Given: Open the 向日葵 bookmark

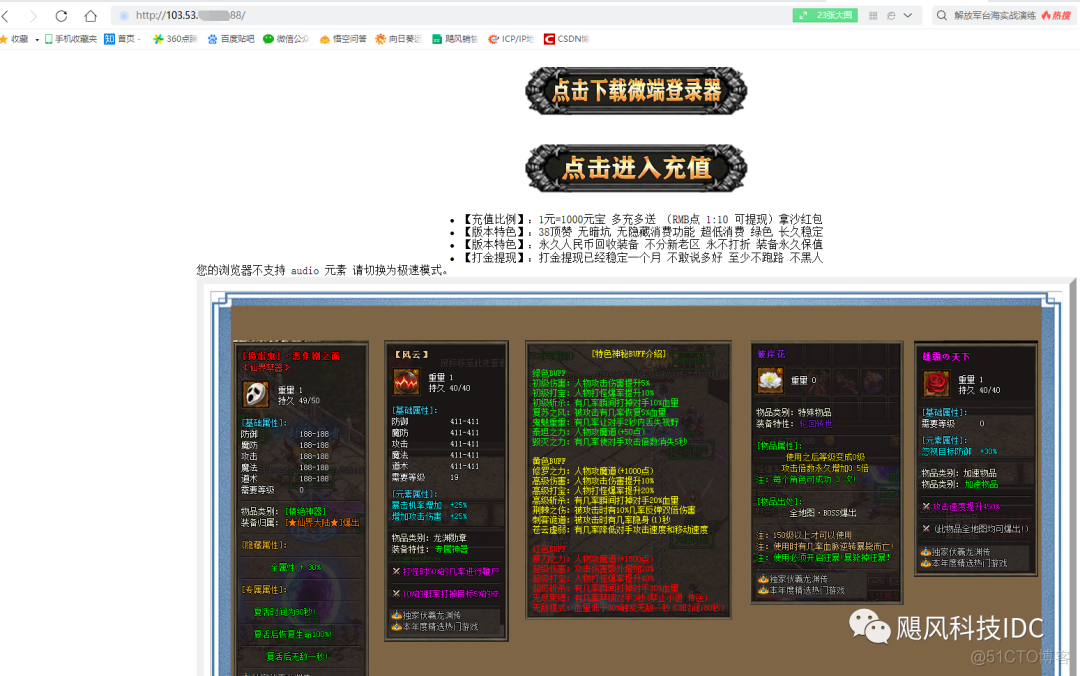Looking at the screenshot, I should click(x=398, y=39).
